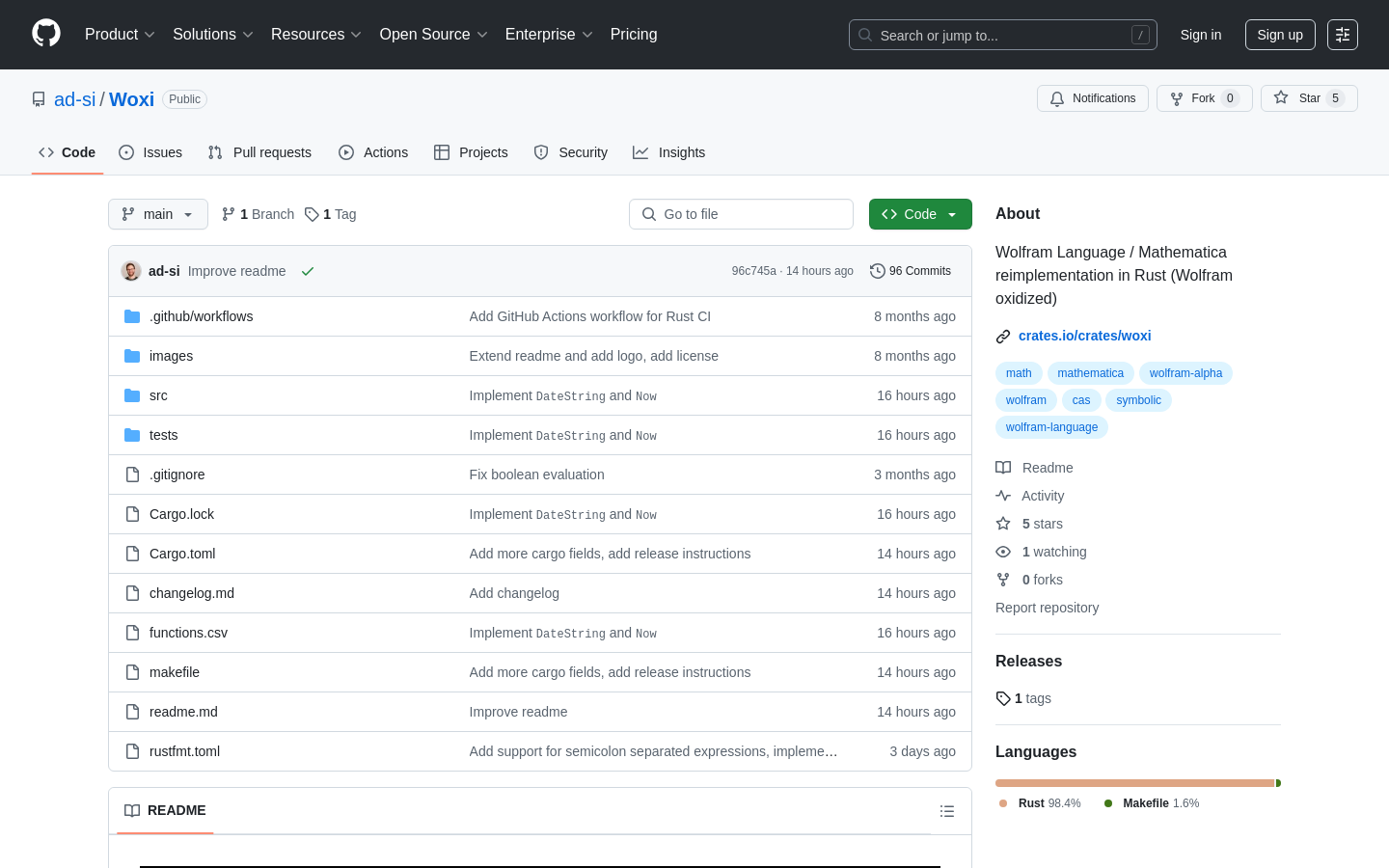The width and height of the screenshot is (1389, 868).
Task: Click the Rust language bar segment
Action: [1135, 783]
